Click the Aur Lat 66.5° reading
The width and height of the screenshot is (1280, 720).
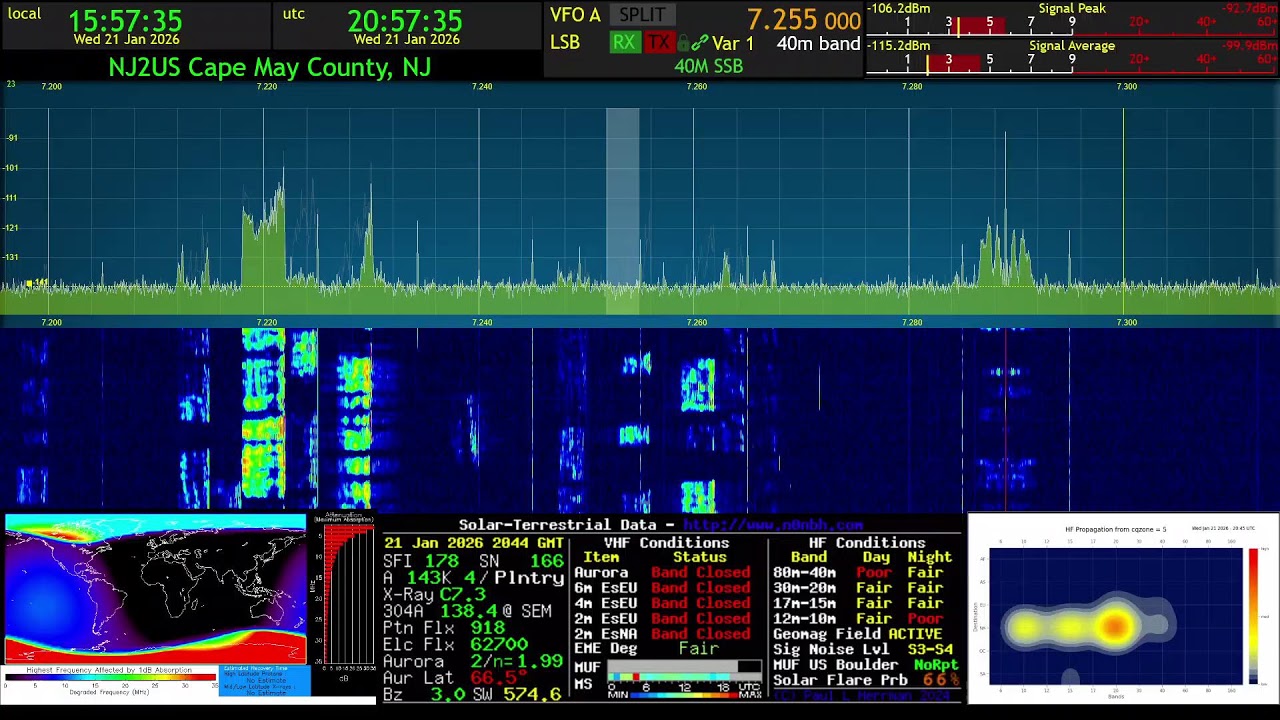tap(455, 678)
